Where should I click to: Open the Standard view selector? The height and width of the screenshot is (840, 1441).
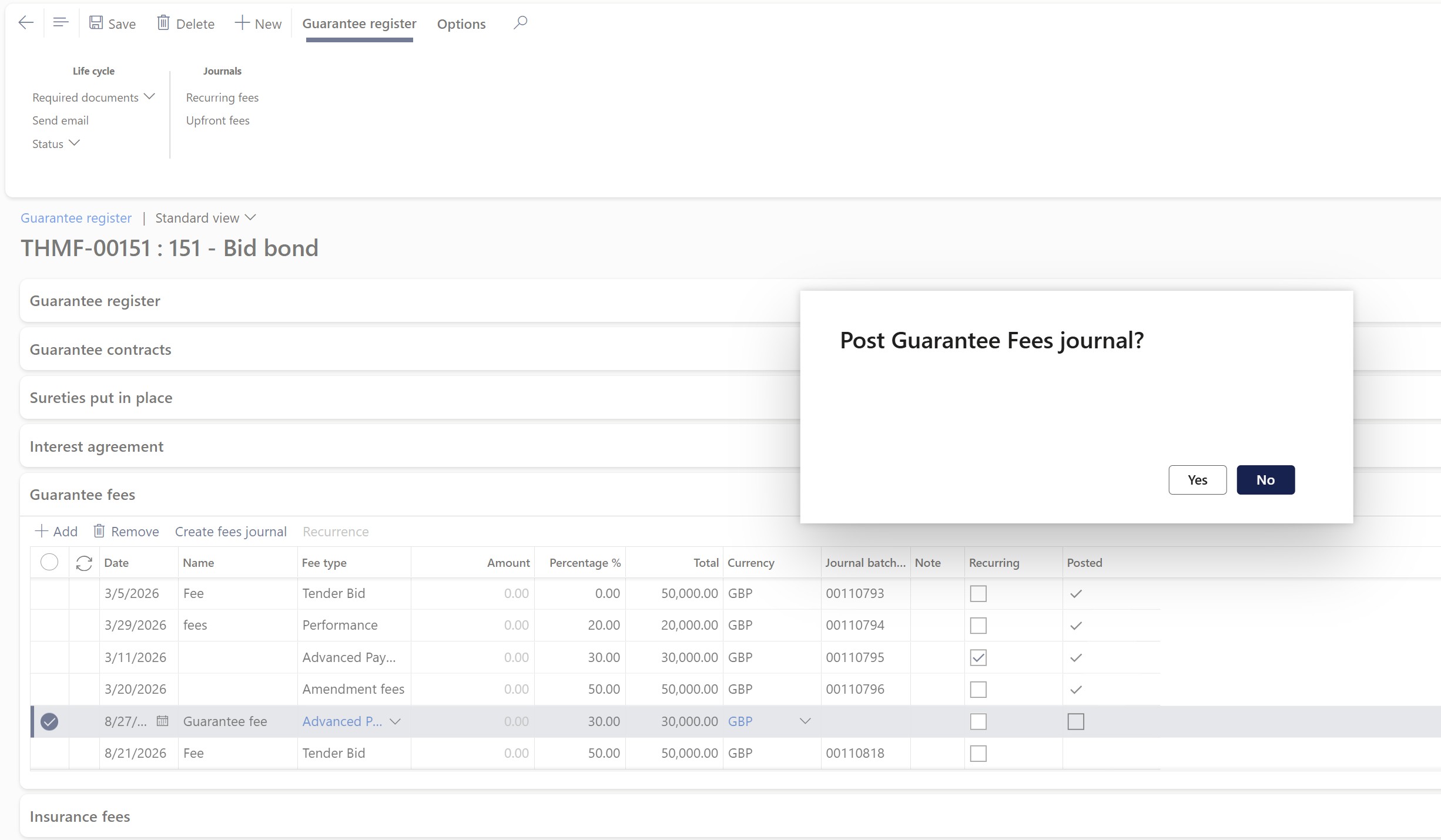coord(206,218)
